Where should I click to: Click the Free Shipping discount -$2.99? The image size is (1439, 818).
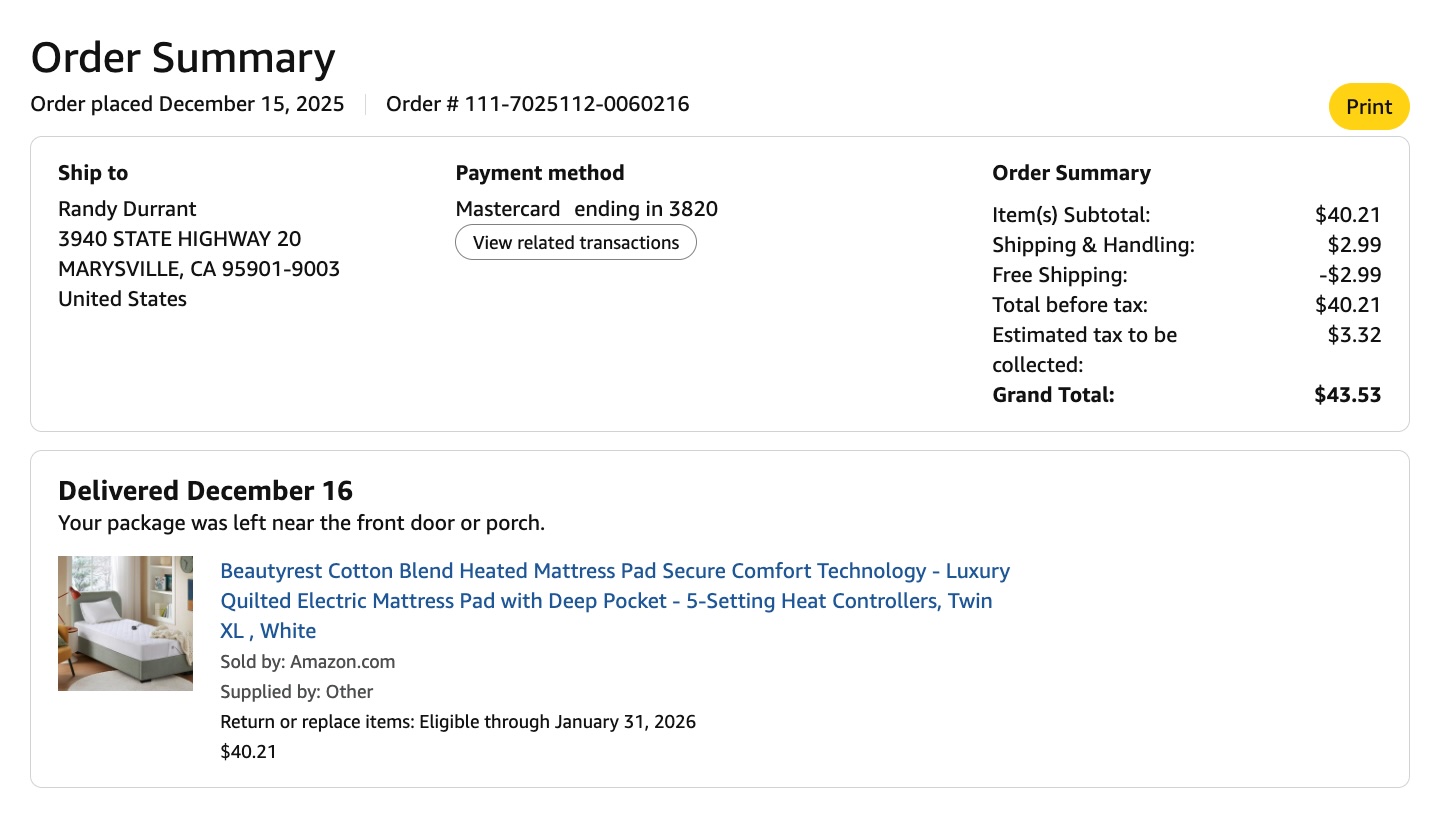pos(1350,275)
